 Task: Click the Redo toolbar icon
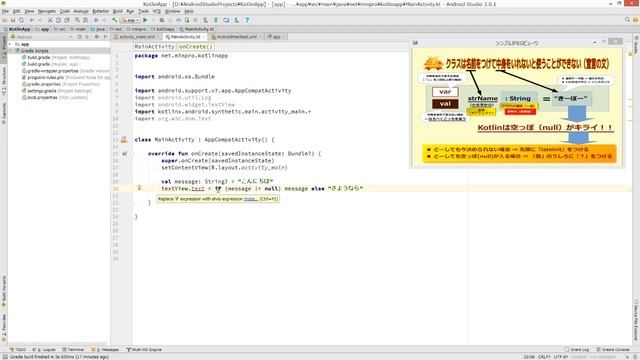[x=40, y=20]
